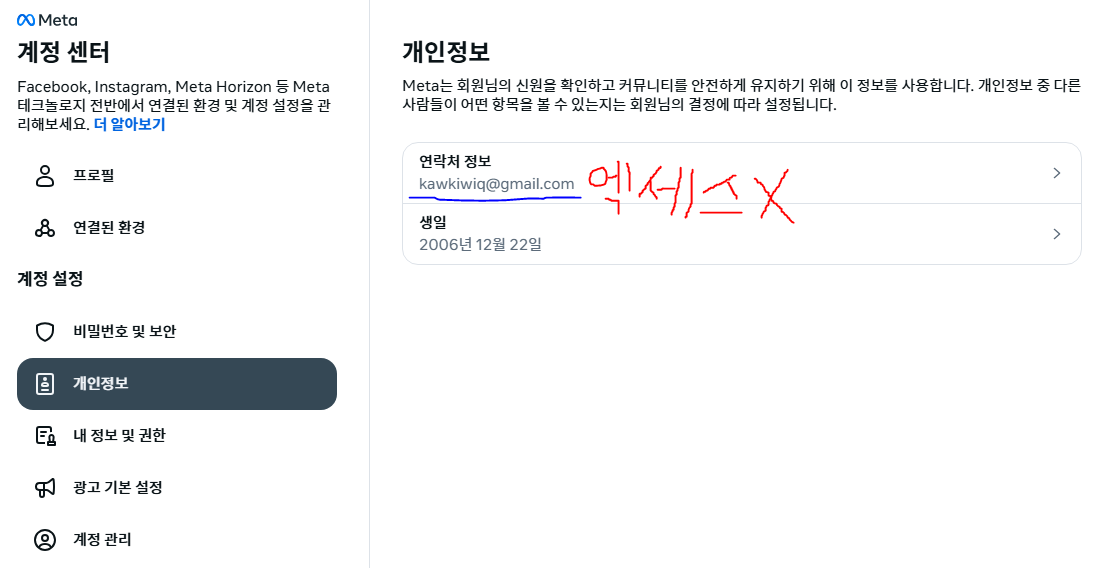Open the 더 알아보기 link
Screen dimensions: 1119x568
coord(129,124)
